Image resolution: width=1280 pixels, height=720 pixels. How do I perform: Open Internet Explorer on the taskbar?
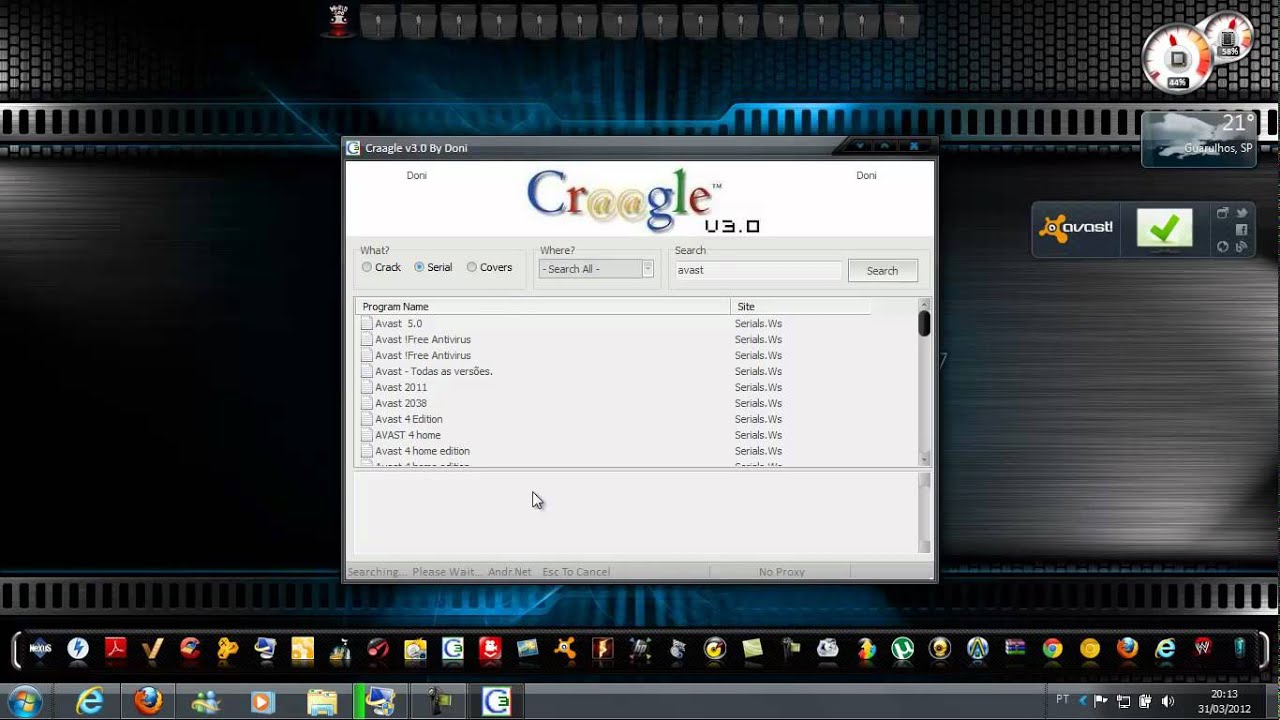[x=90, y=702]
